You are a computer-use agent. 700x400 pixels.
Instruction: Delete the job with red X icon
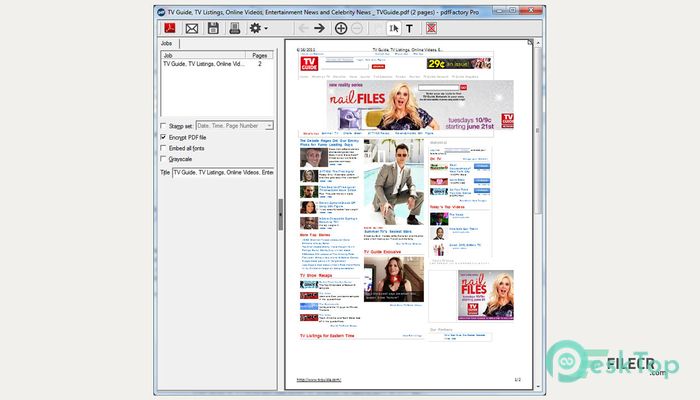431,28
